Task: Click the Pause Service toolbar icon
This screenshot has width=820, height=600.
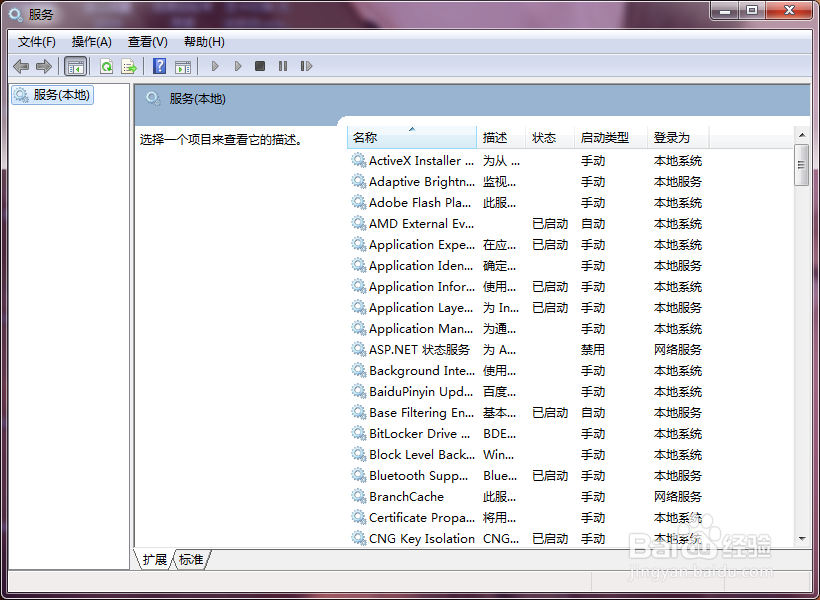Action: [283, 66]
